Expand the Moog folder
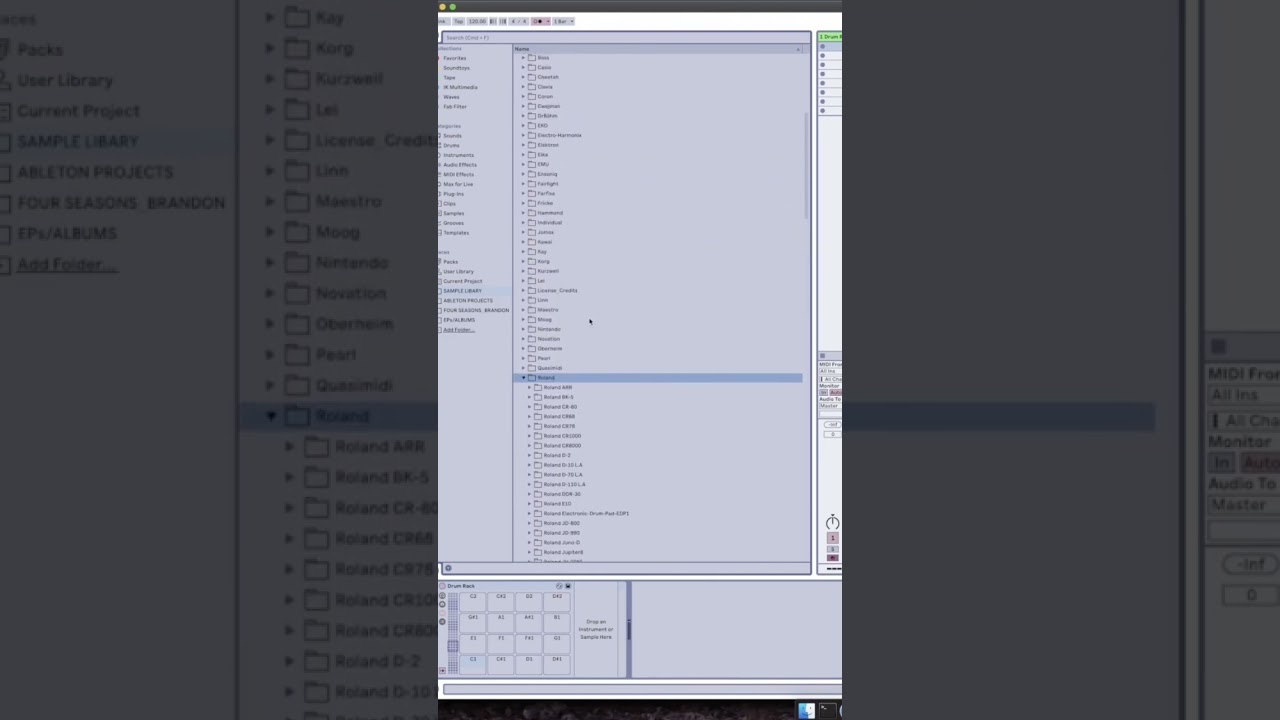 coord(522,320)
